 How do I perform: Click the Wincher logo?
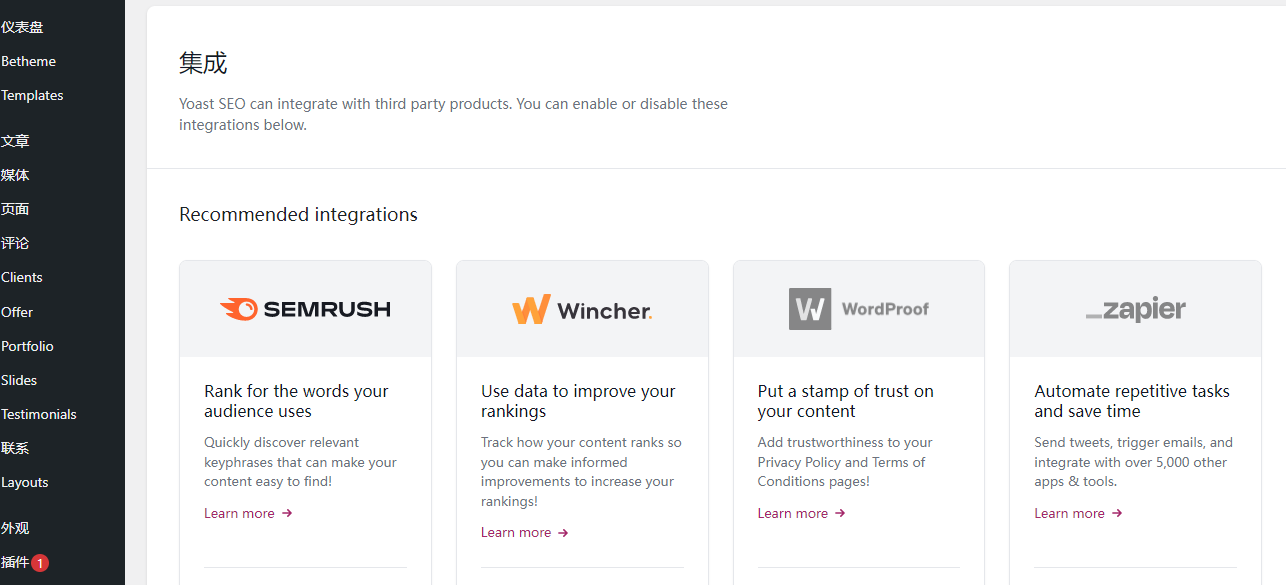click(582, 310)
